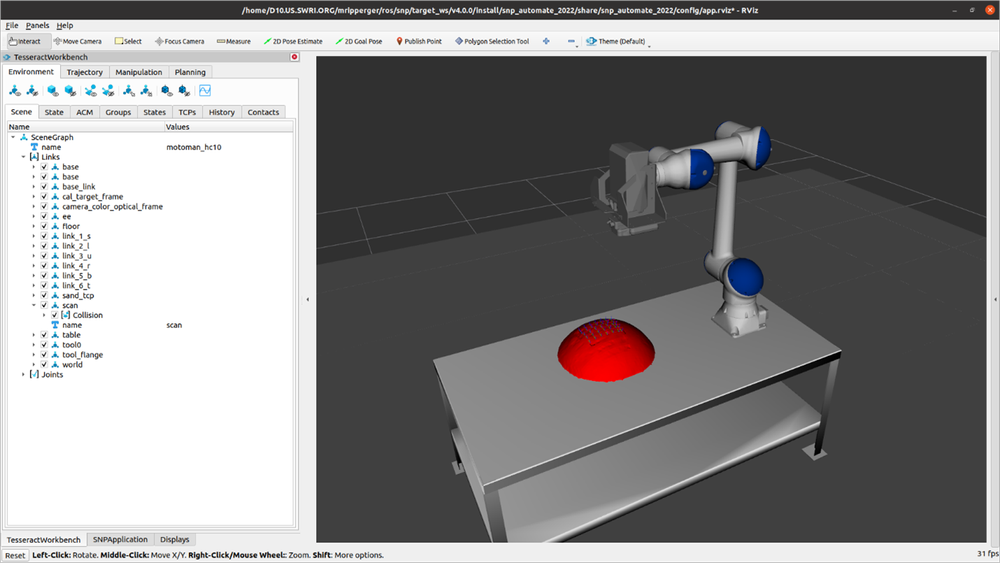Viewport: 1000px width, 563px height.
Task: Expand the tool0 link node
Action: coord(34,345)
